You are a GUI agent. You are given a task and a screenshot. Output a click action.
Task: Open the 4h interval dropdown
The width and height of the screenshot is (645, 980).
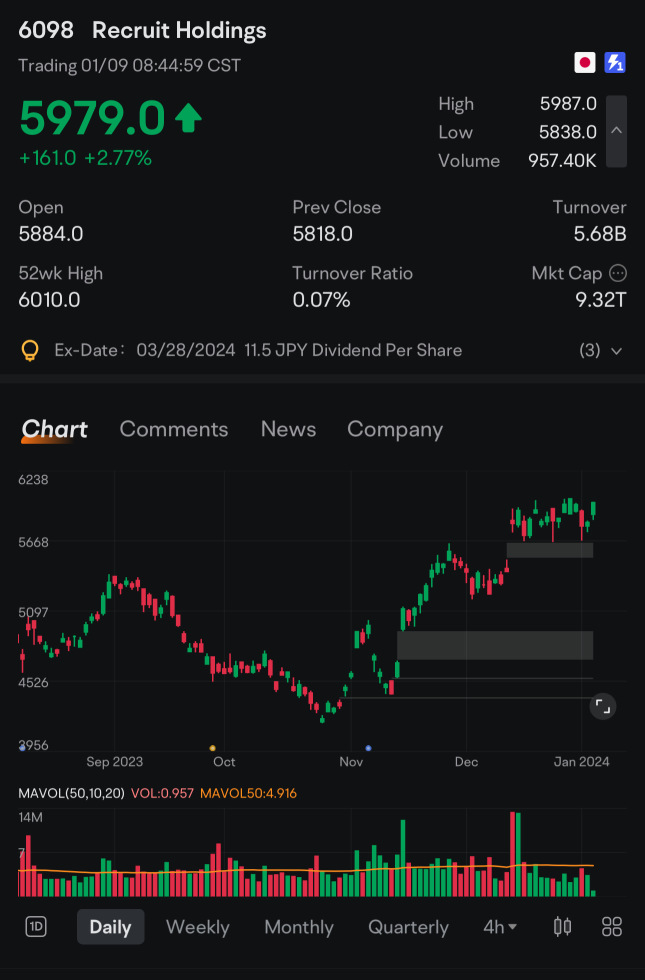point(500,927)
